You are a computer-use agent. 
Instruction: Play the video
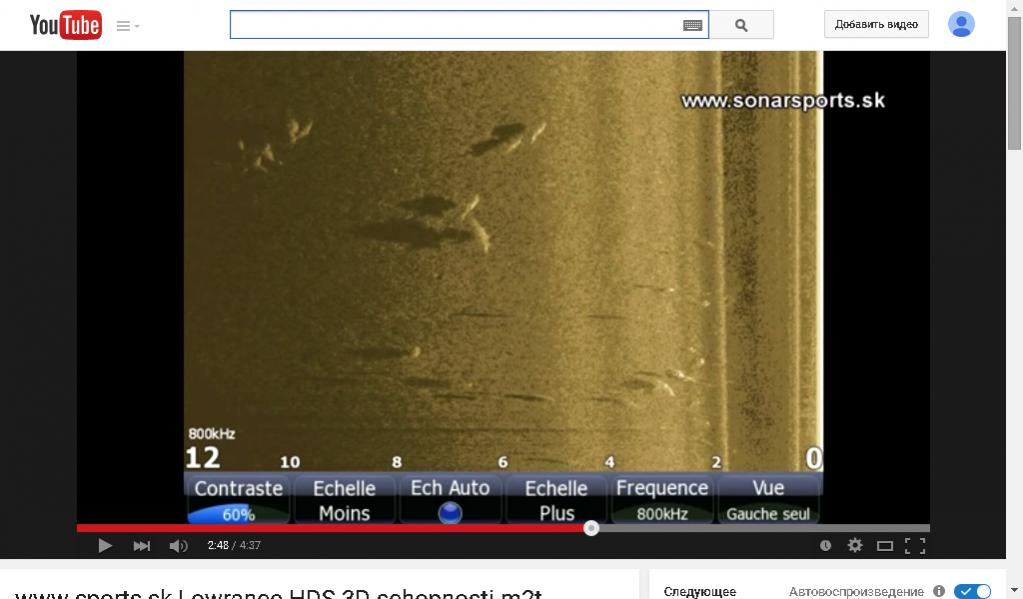pyautogui.click(x=105, y=545)
